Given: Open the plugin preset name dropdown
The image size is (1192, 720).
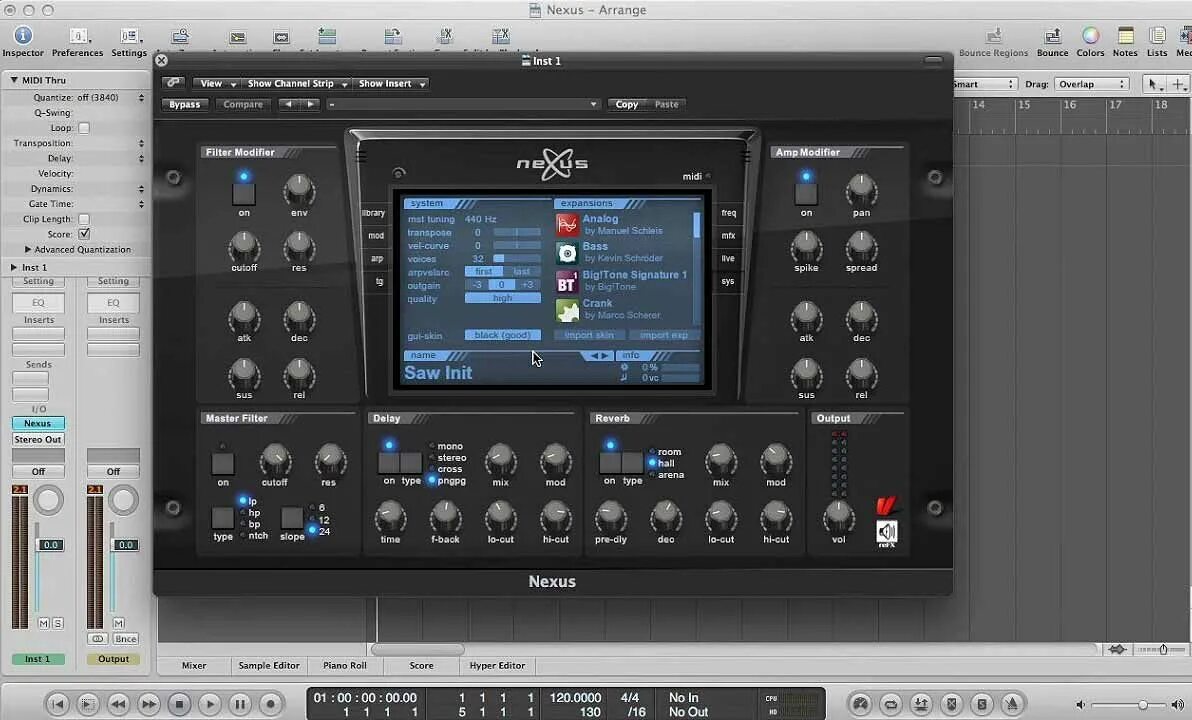Looking at the screenshot, I should click(463, 104).
